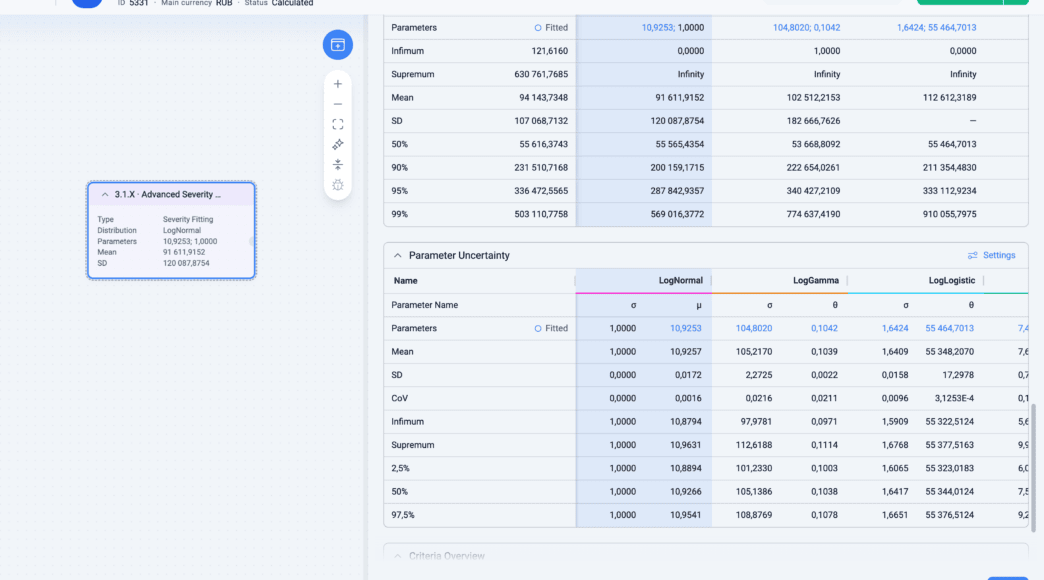Click the SD value 2,2725
The image size is (1044, 580).
[x=758, y=375]
